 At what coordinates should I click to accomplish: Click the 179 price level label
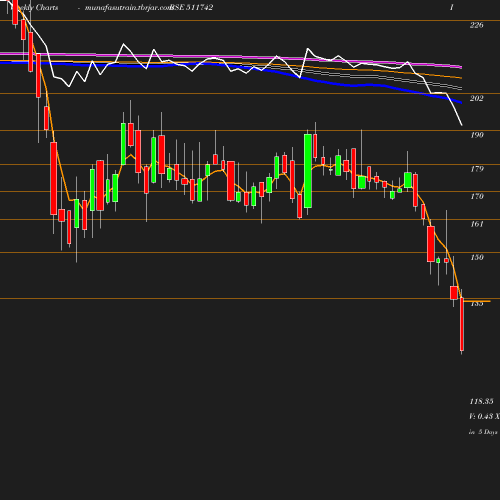(x=477, y=169)
